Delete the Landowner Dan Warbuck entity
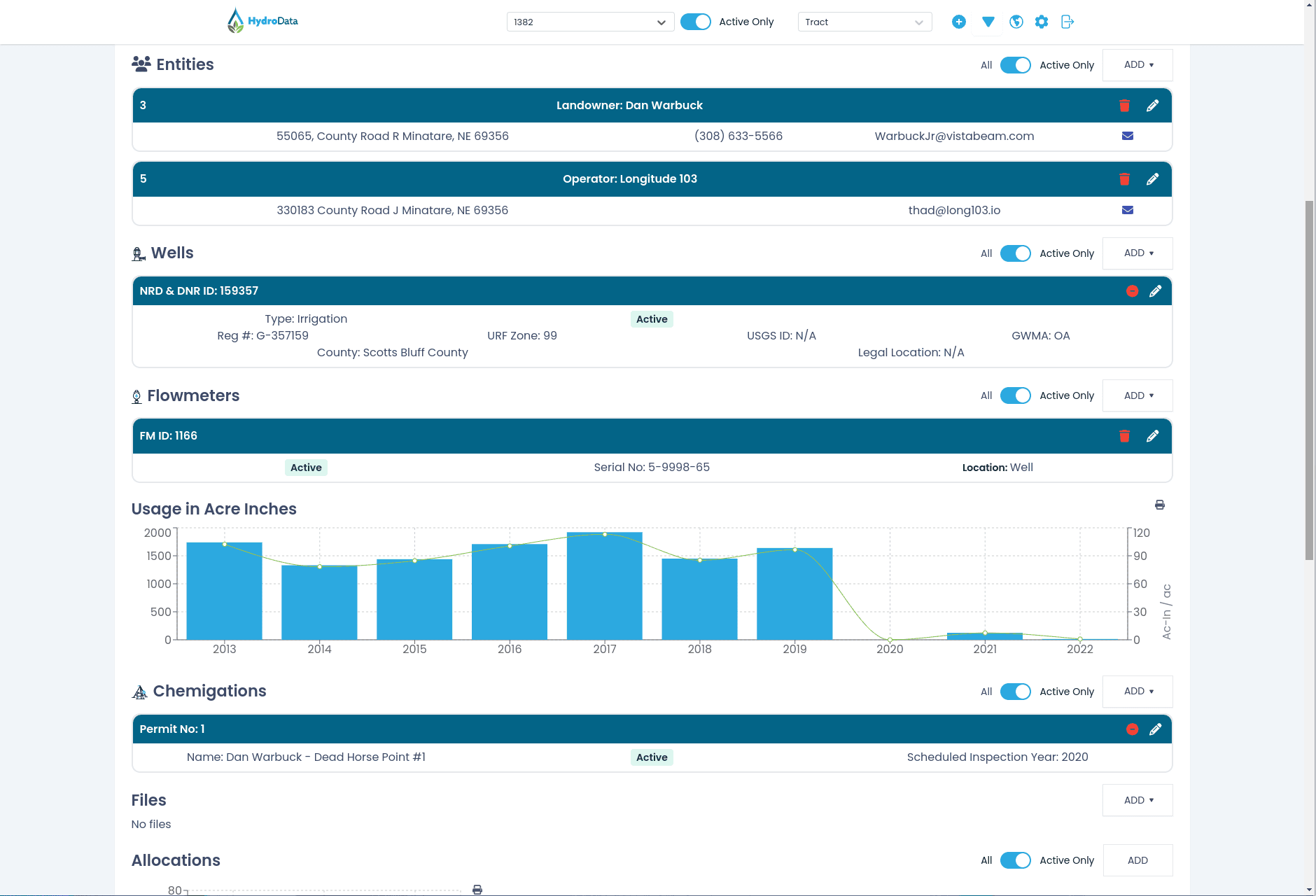Viewport: 1316px width, 896px height. (x=1124, y=106)
